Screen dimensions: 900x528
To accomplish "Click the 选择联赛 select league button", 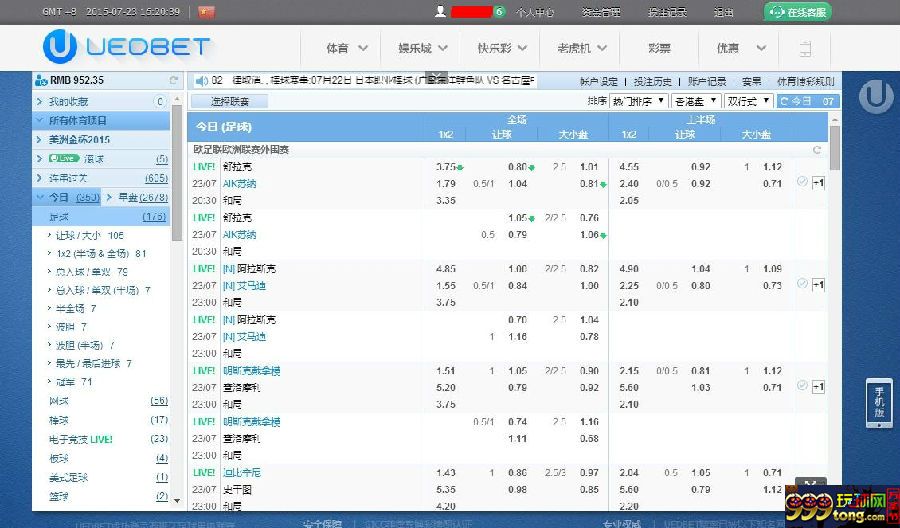I will [x=230, y=102].
